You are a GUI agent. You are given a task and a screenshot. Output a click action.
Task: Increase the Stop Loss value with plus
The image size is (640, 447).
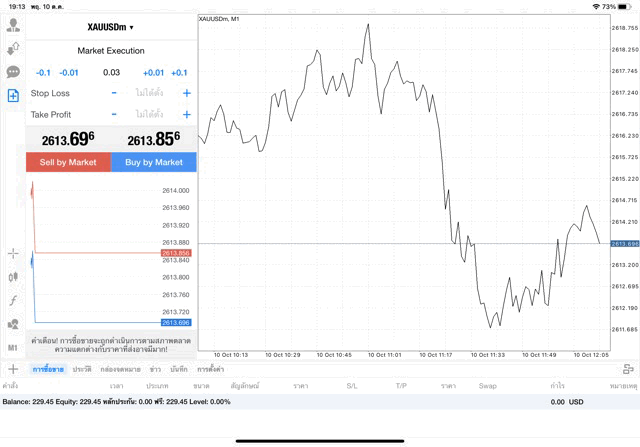(187, 93)
